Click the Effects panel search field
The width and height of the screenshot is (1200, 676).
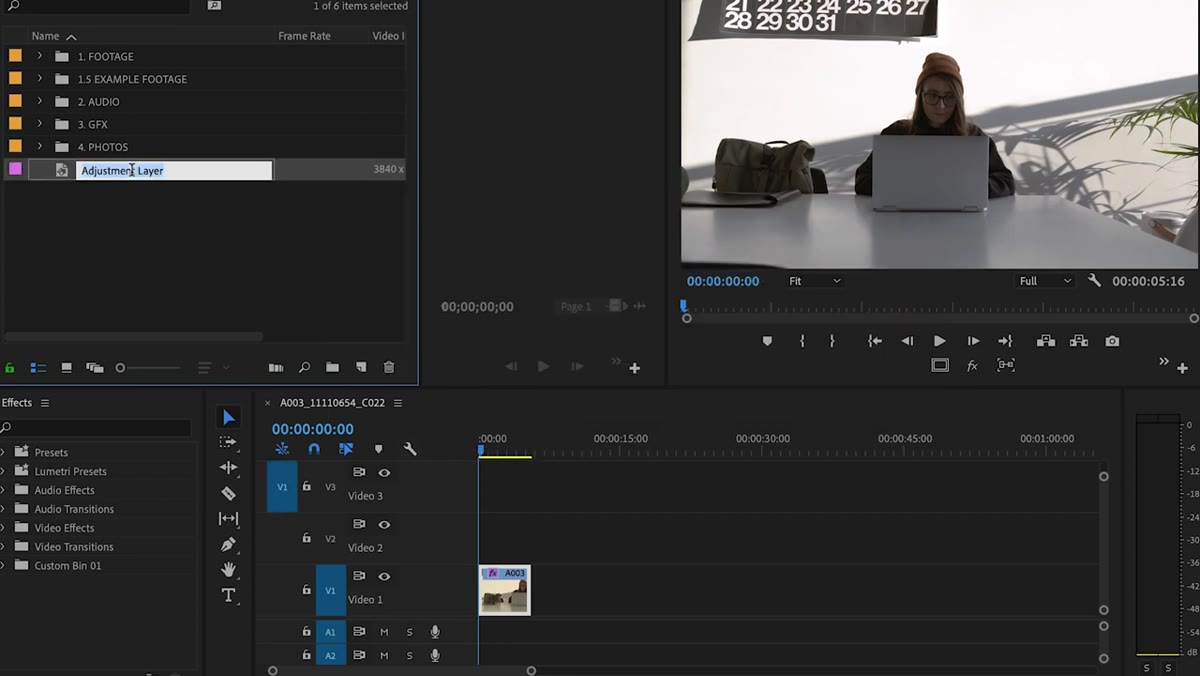(x=96, y=428)
